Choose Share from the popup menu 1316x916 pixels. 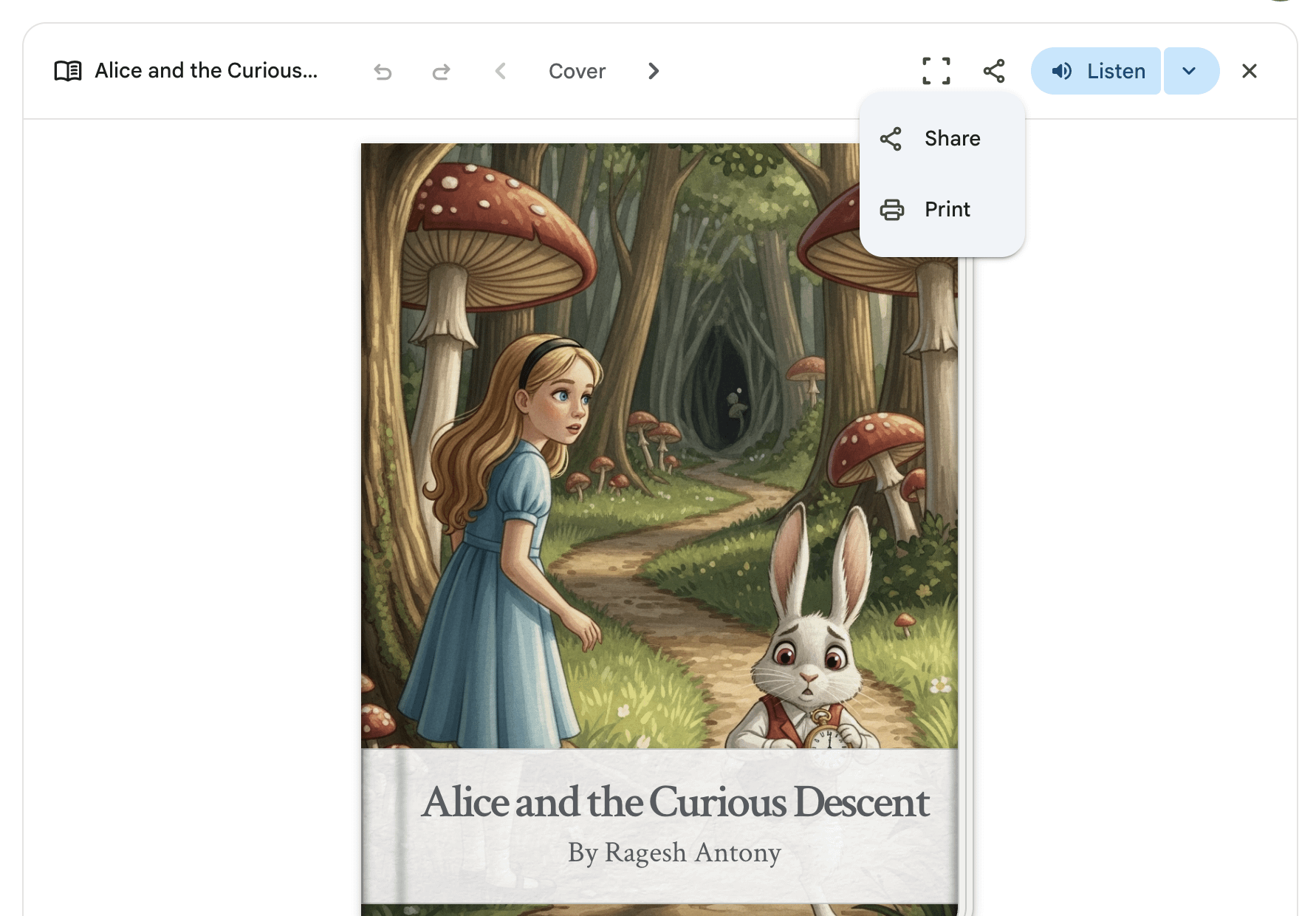[x=942, y=139]
